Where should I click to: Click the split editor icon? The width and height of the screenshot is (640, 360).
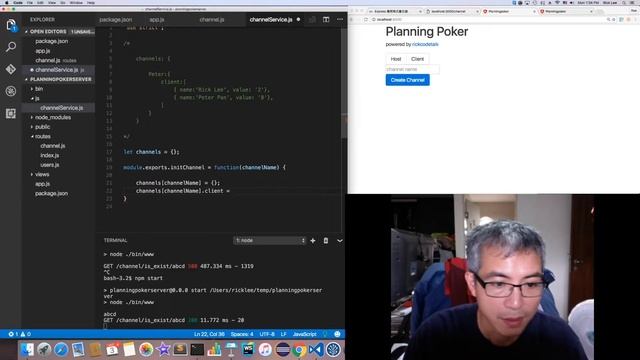(x=326, y=19)
